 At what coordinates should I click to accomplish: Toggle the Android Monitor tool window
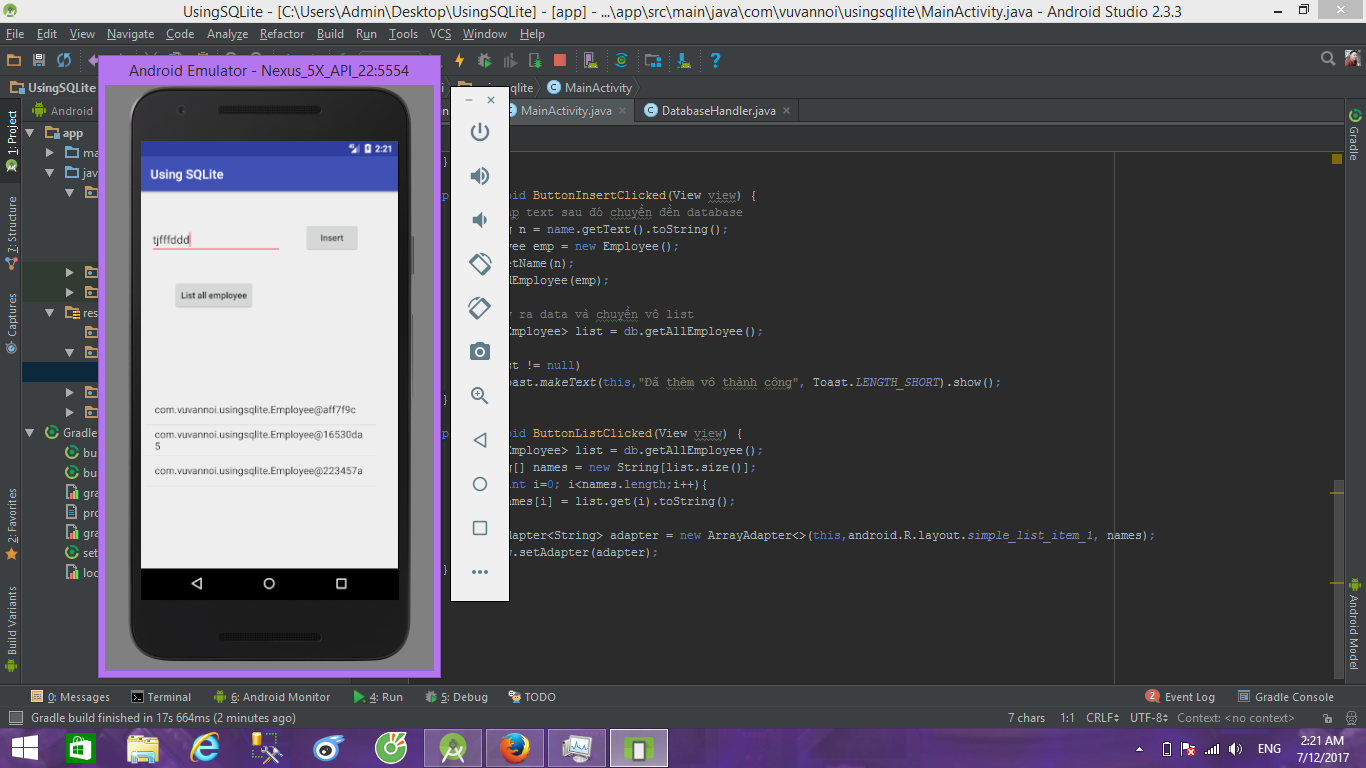(x=272, y=697)
